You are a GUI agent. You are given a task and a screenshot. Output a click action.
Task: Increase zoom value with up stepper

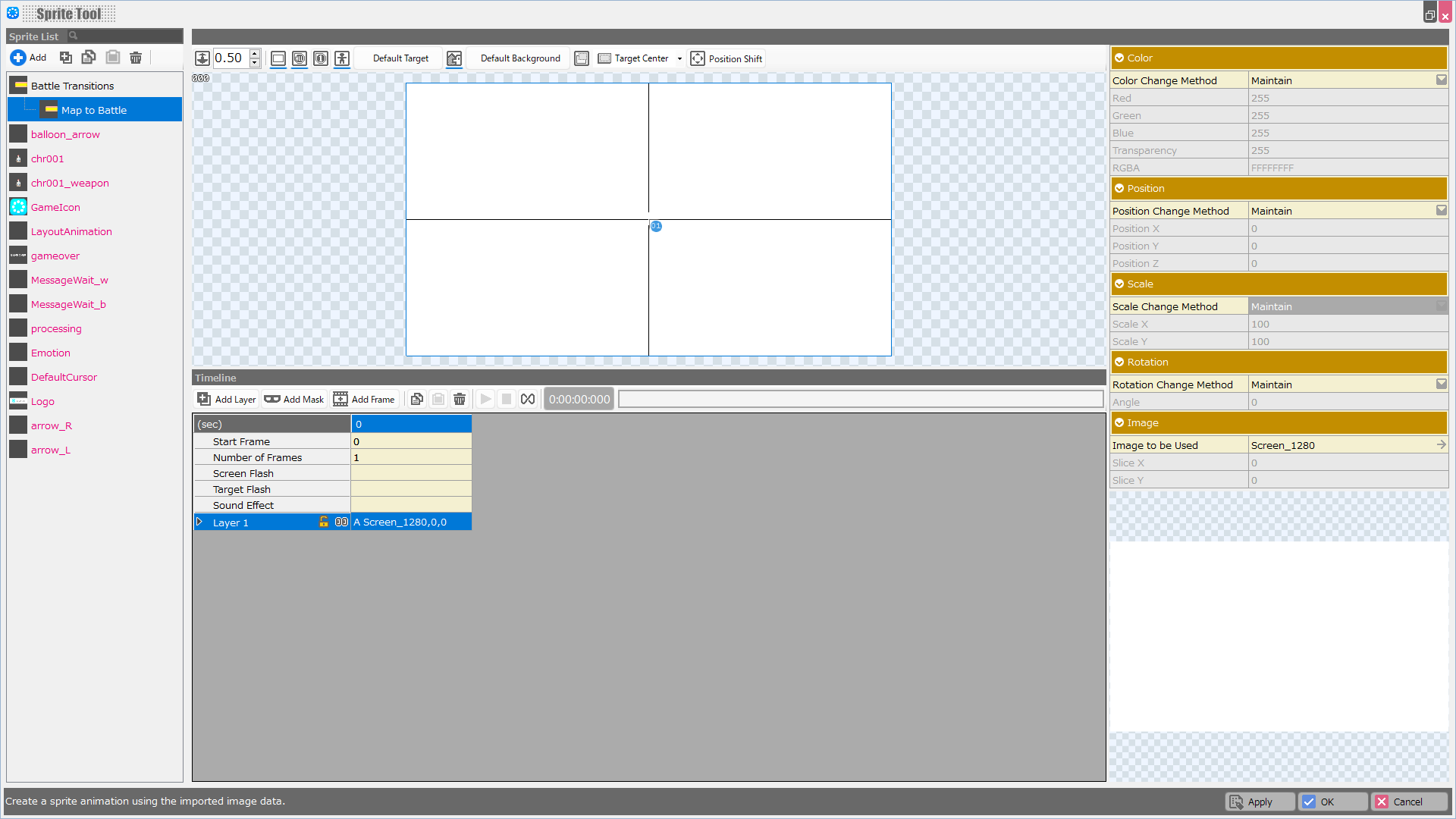(x=255, y=54)
